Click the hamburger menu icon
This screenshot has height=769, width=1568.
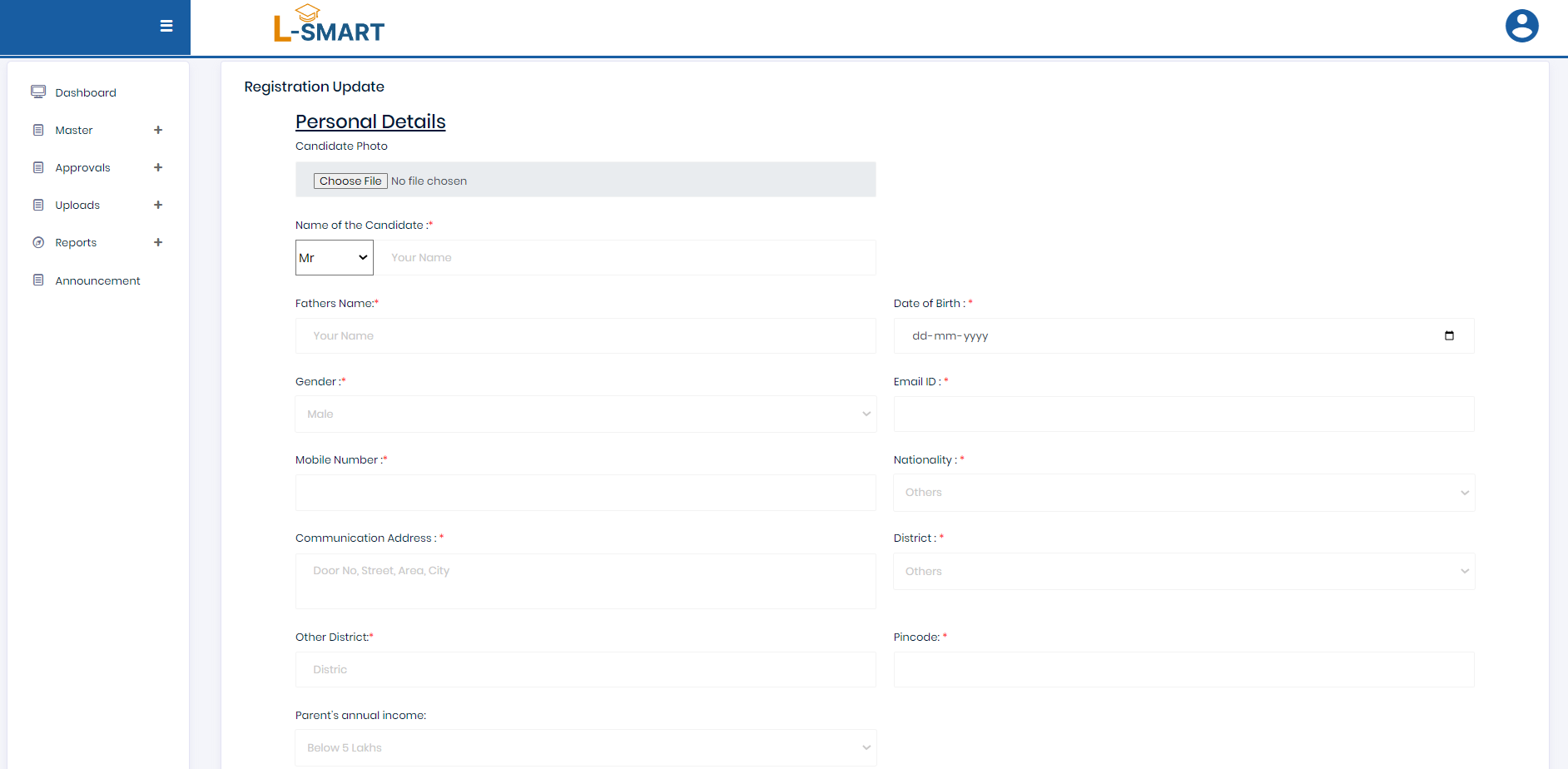pyautogui.click(x=166, y=26)
